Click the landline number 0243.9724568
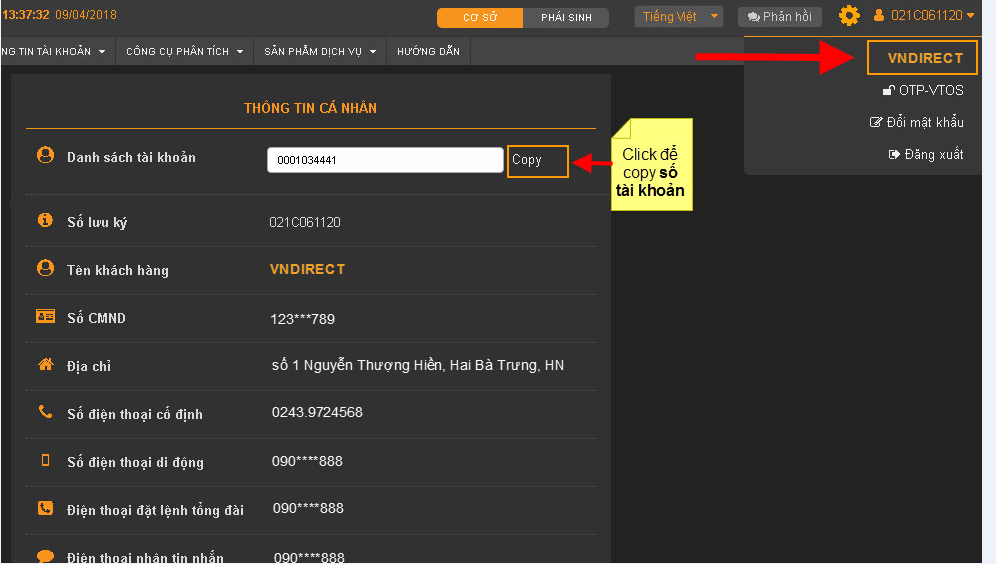The image size is (996, 564). [x=317, y=412]
